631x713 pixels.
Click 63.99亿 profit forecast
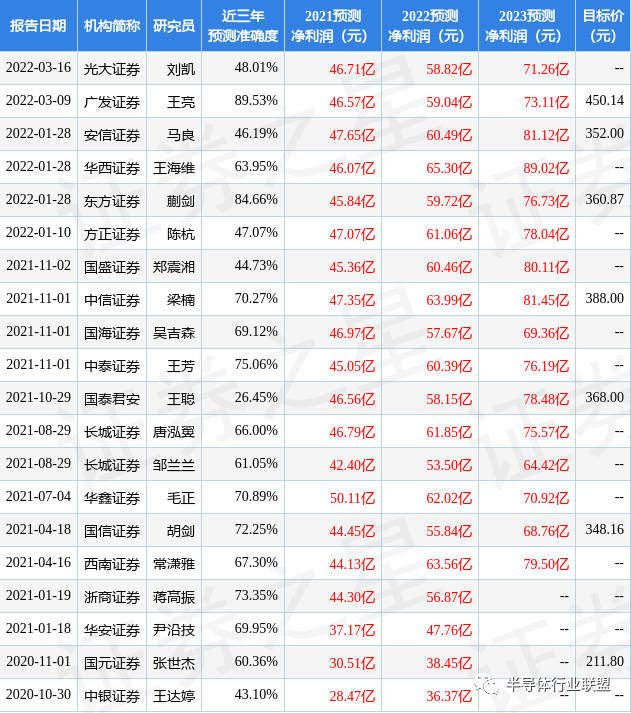coord(449,300)
